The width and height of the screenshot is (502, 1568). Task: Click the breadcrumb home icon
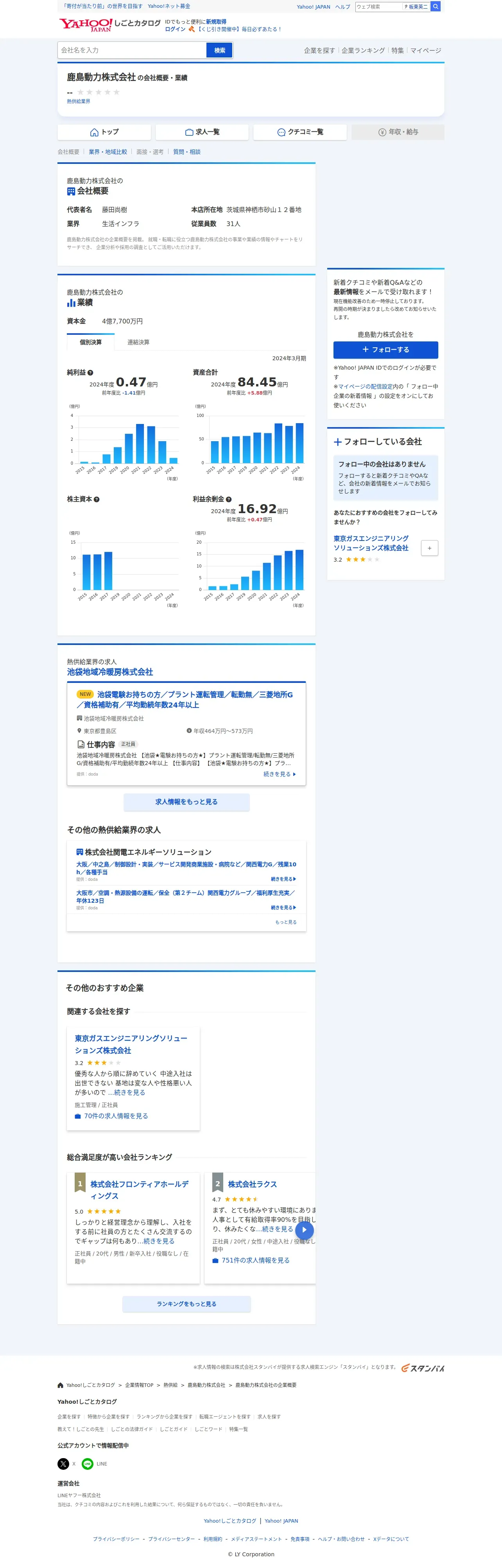60,1385
